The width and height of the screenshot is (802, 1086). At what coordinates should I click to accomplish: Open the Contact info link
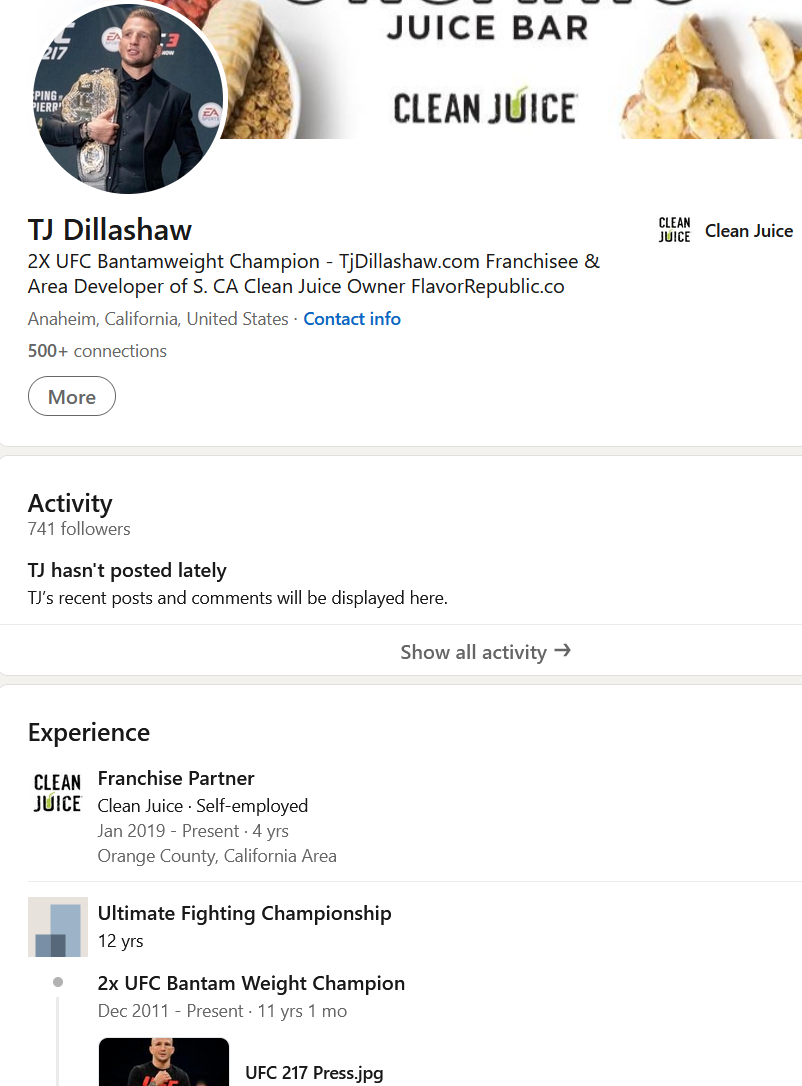(352, 319)
